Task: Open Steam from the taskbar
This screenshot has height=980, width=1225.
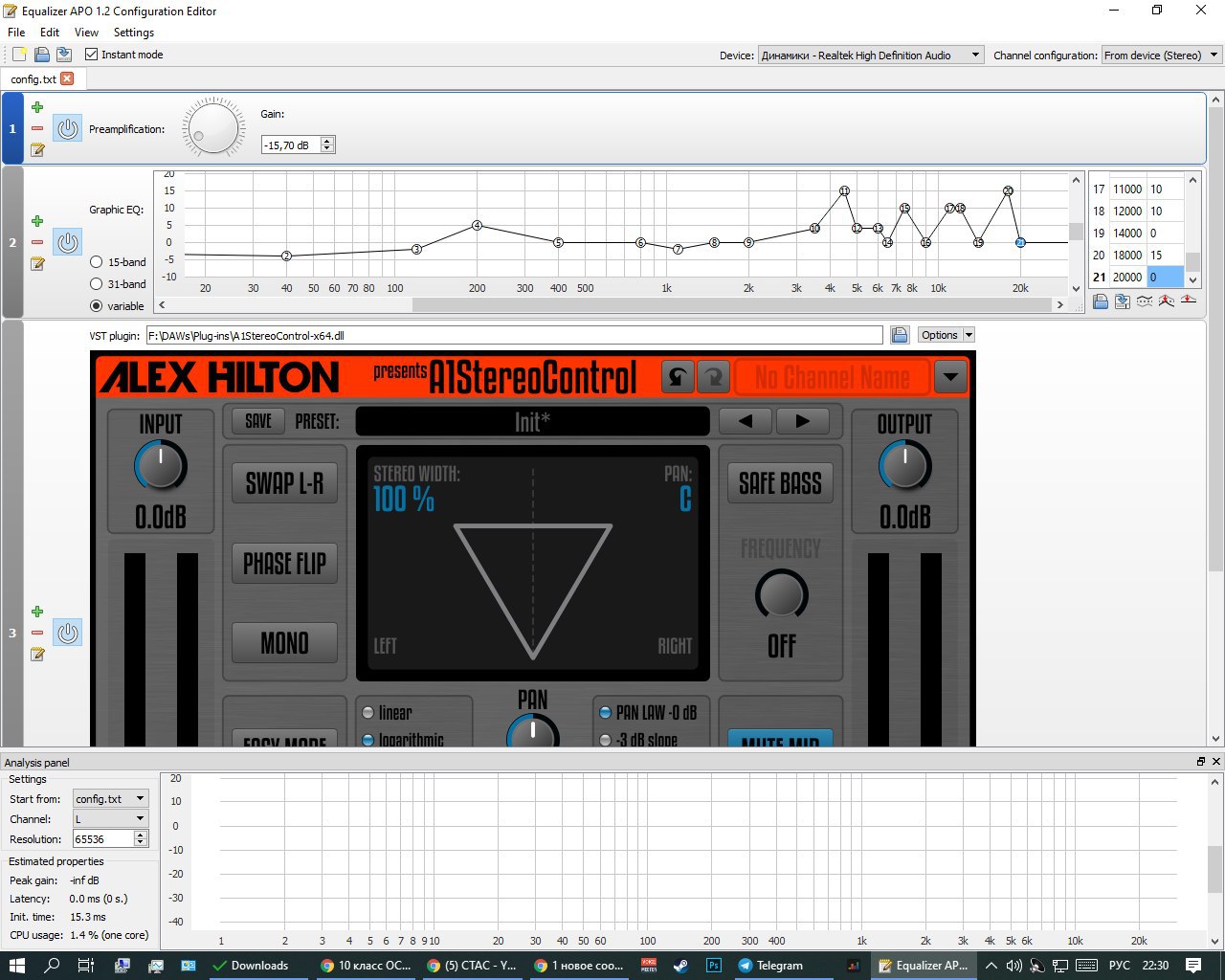Action: pyautogui.click(x=680, y=966)
